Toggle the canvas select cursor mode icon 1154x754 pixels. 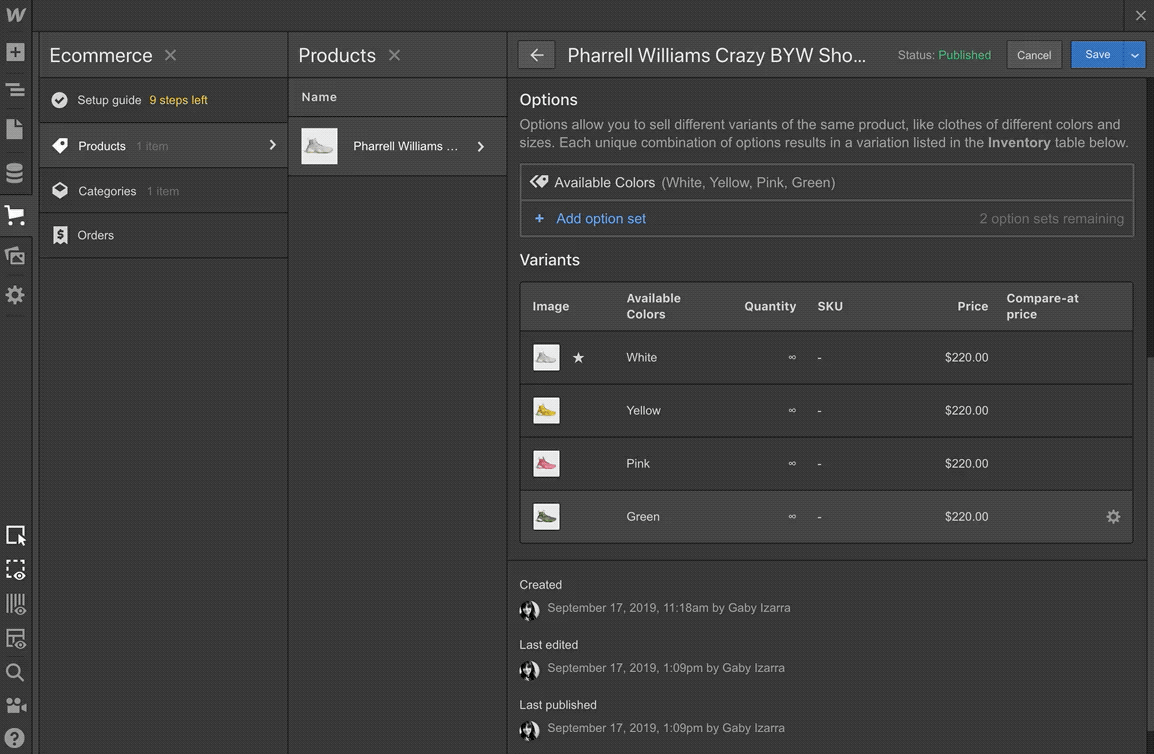tap(15, 535)
